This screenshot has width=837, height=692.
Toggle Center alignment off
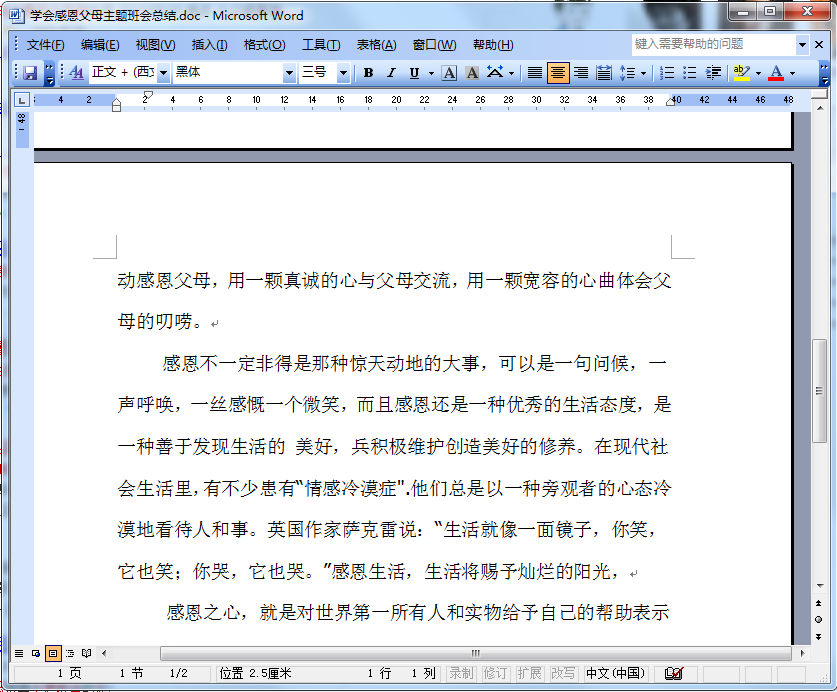558,73
